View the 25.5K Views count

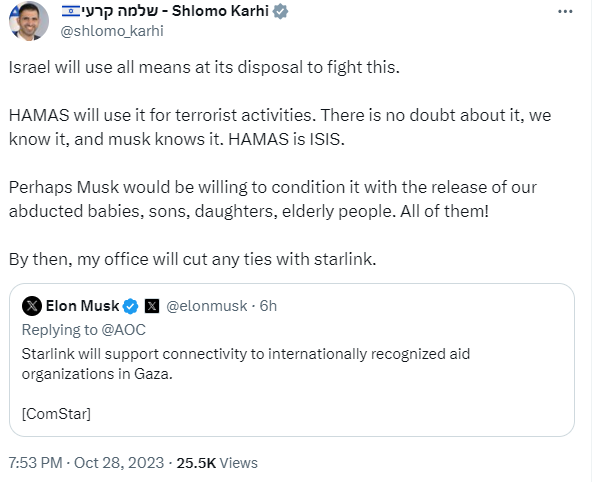217,463
